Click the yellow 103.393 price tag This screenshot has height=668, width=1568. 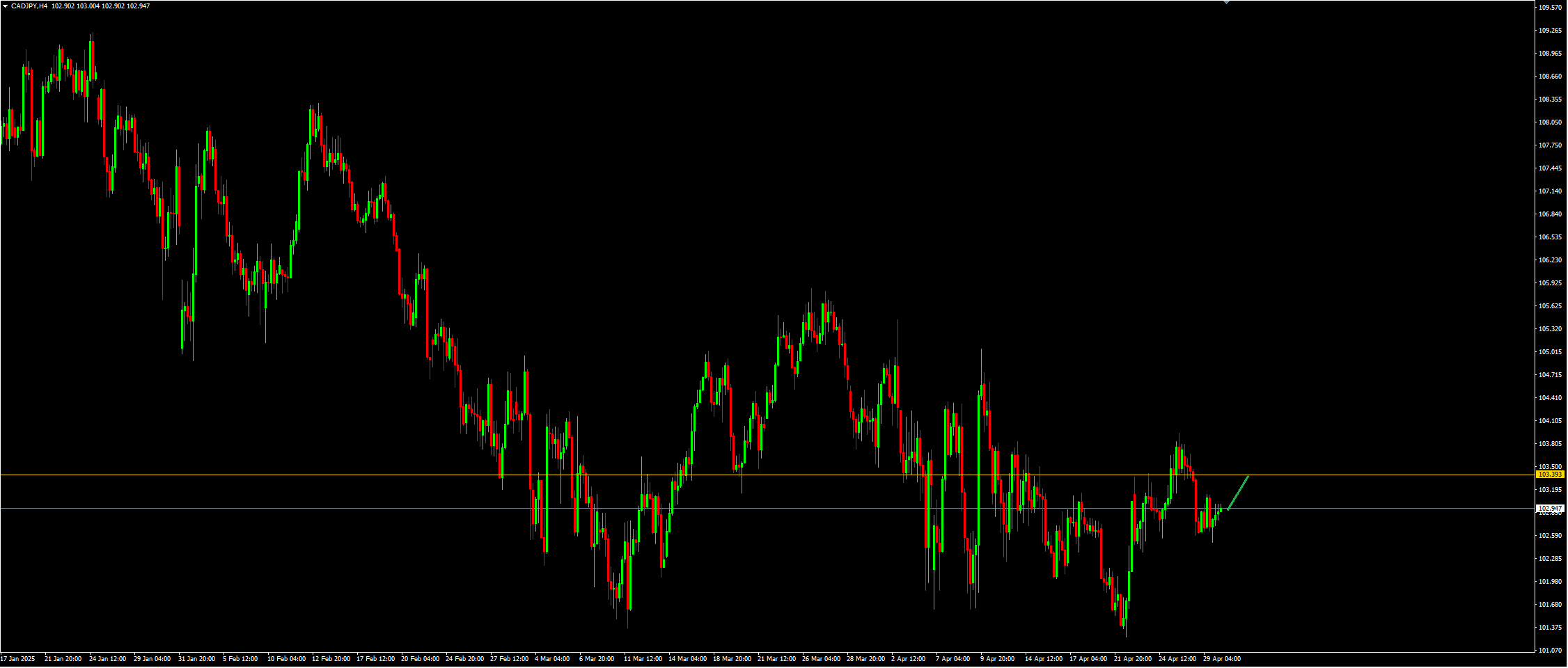pyautogui.click(x=1551, y=475)
